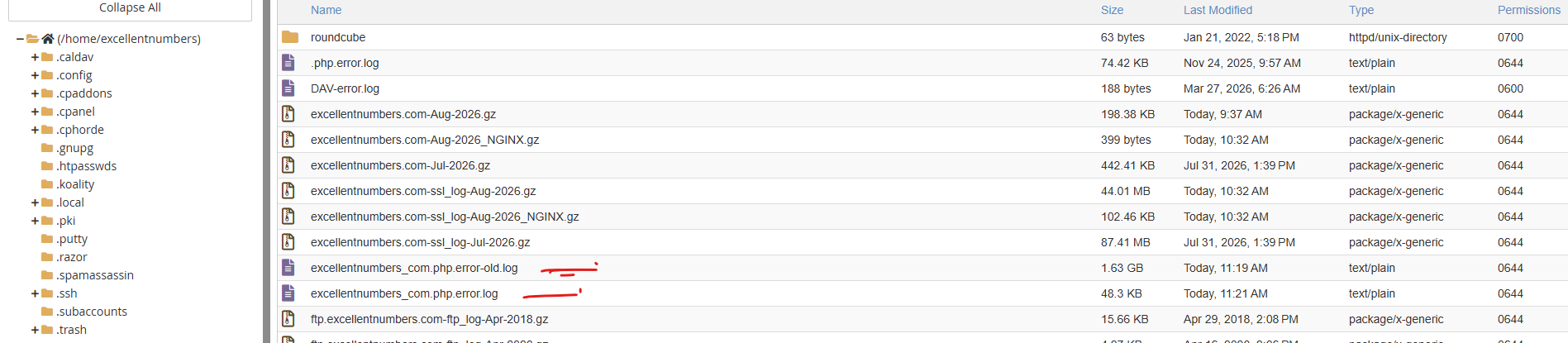Sort files by the Name column header
Viewport: 1568px width, 343px height.
(x=326, y=10)
